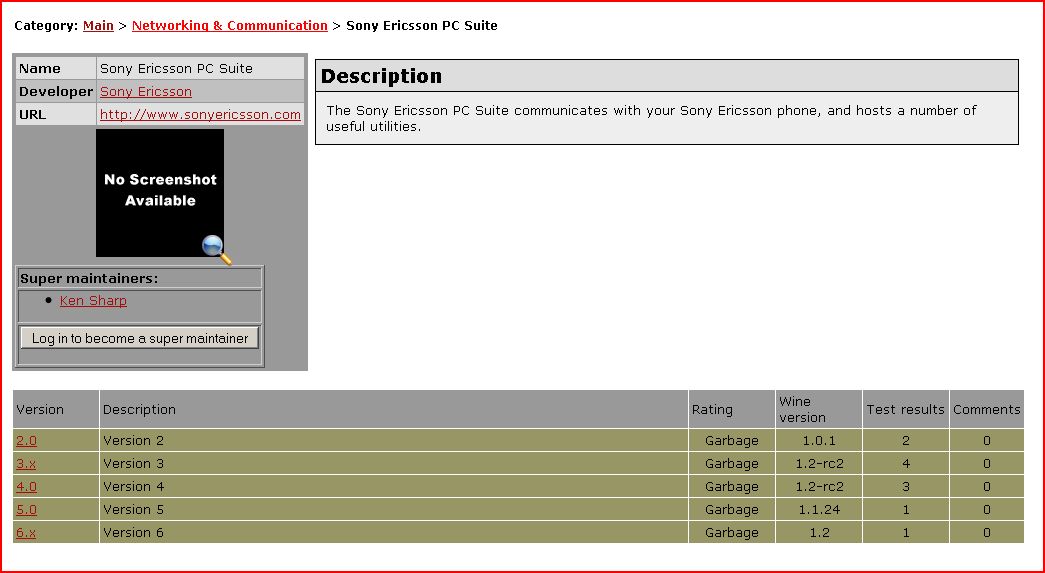Open version 3.x entry

point(26,464)
